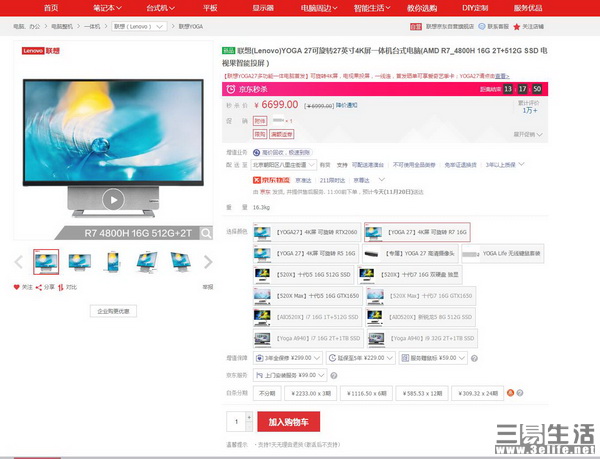
Task: Open the 上门安装服务 ¥99.00 dropdown
Action: coord(290,375)
